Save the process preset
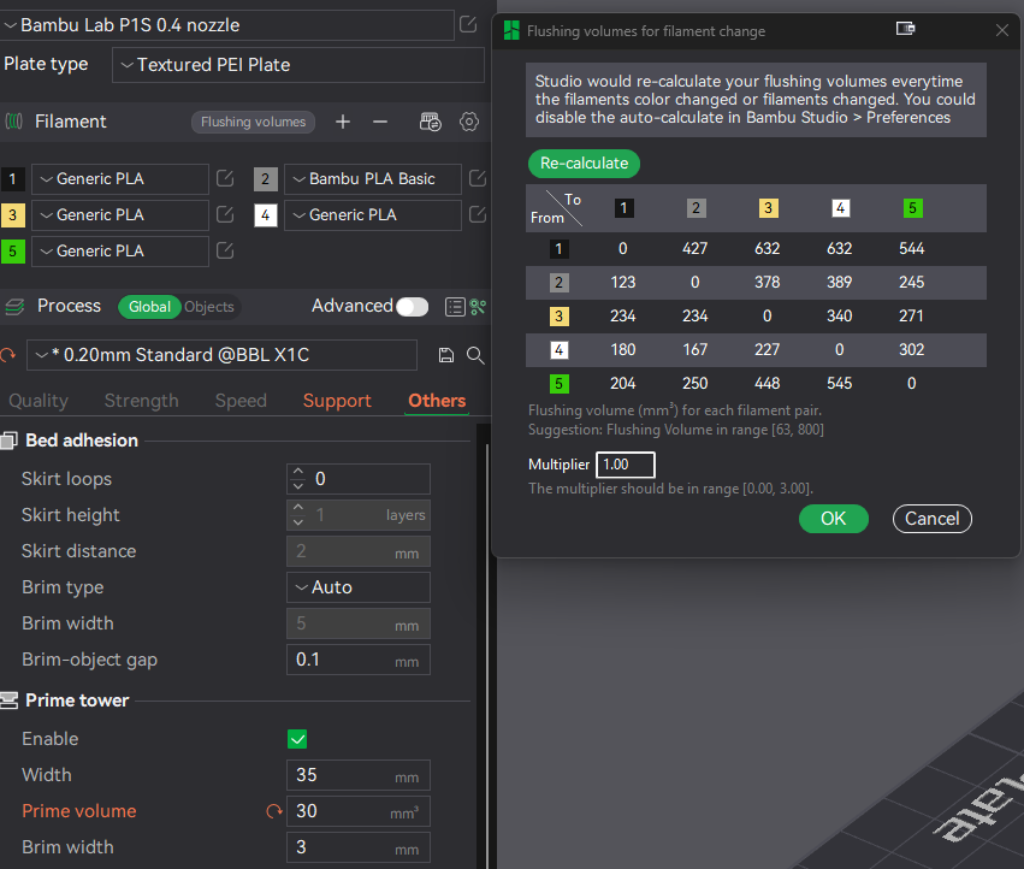 coord(446,355)
